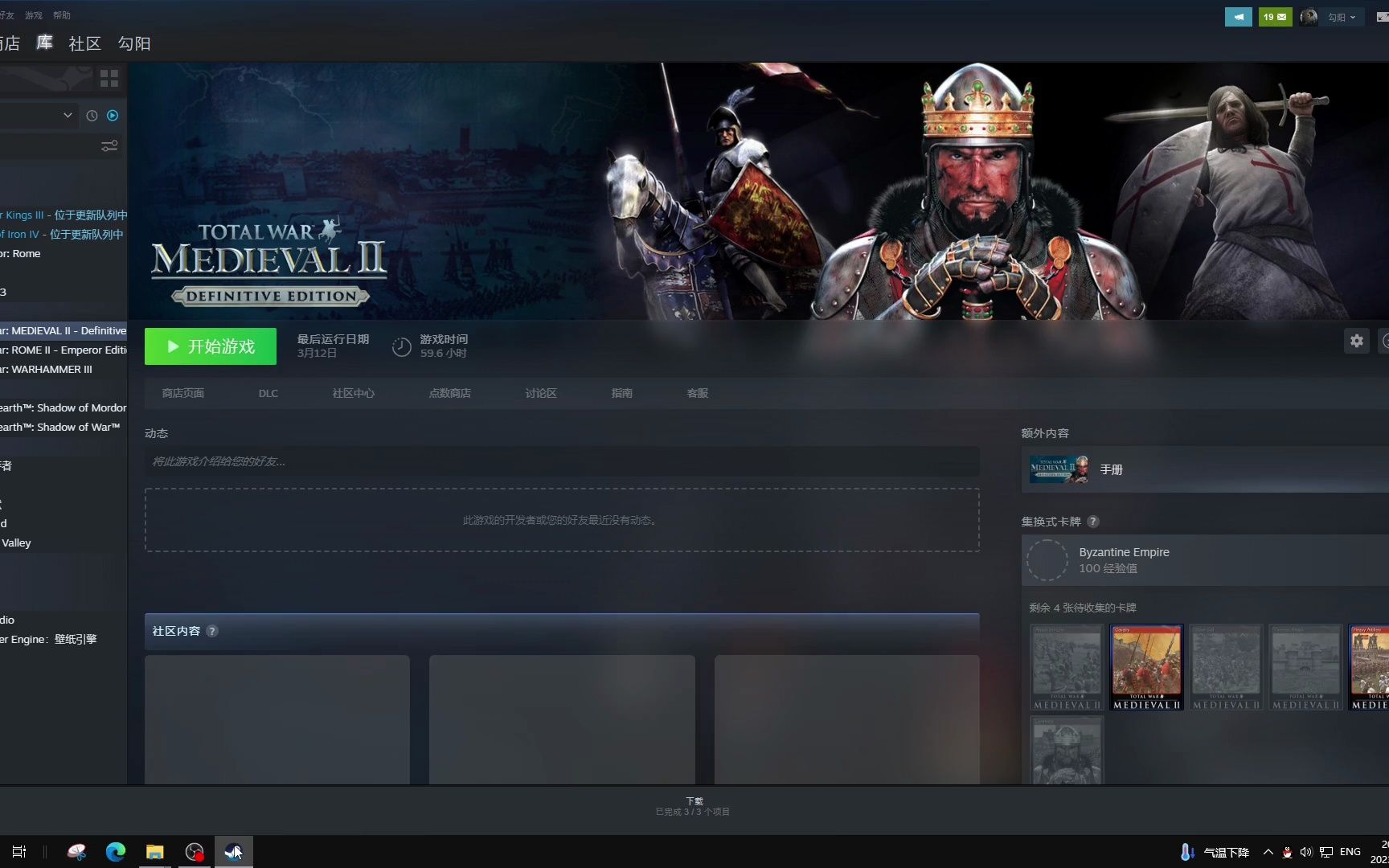Open the DLC tab

click(x=268, y=393)
